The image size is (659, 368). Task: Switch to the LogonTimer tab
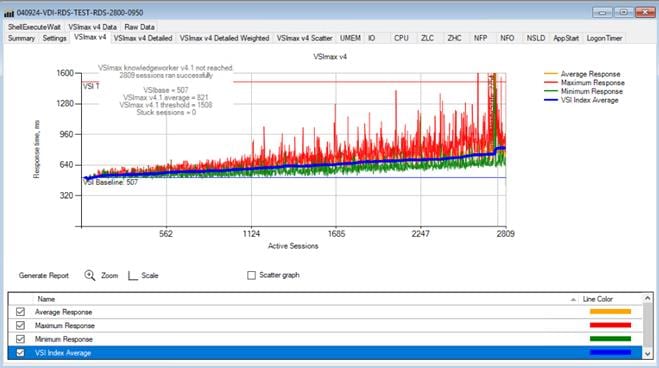click(x=604, y=38)
